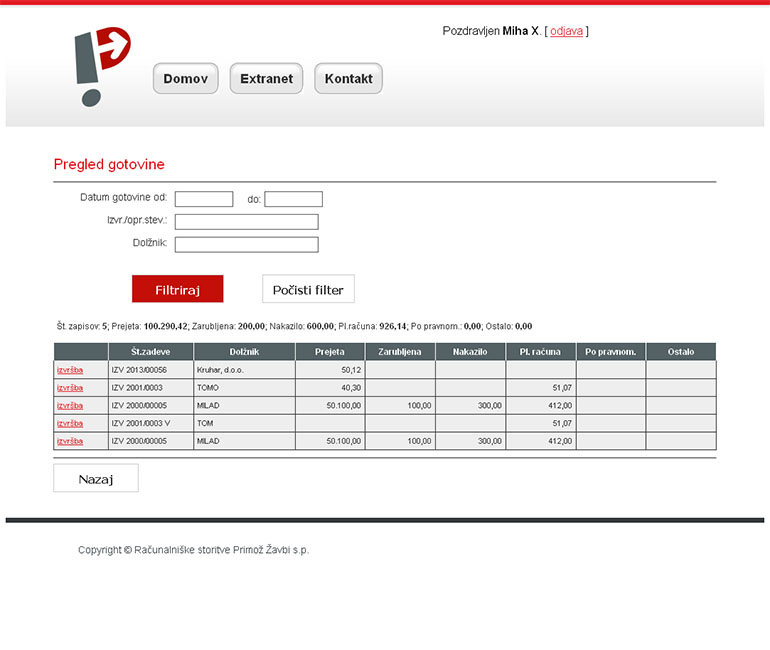Viewport: 770px width, 650px height.
Task: Select the Izvr./opr.stev. input field
Action: coord(247,222)
